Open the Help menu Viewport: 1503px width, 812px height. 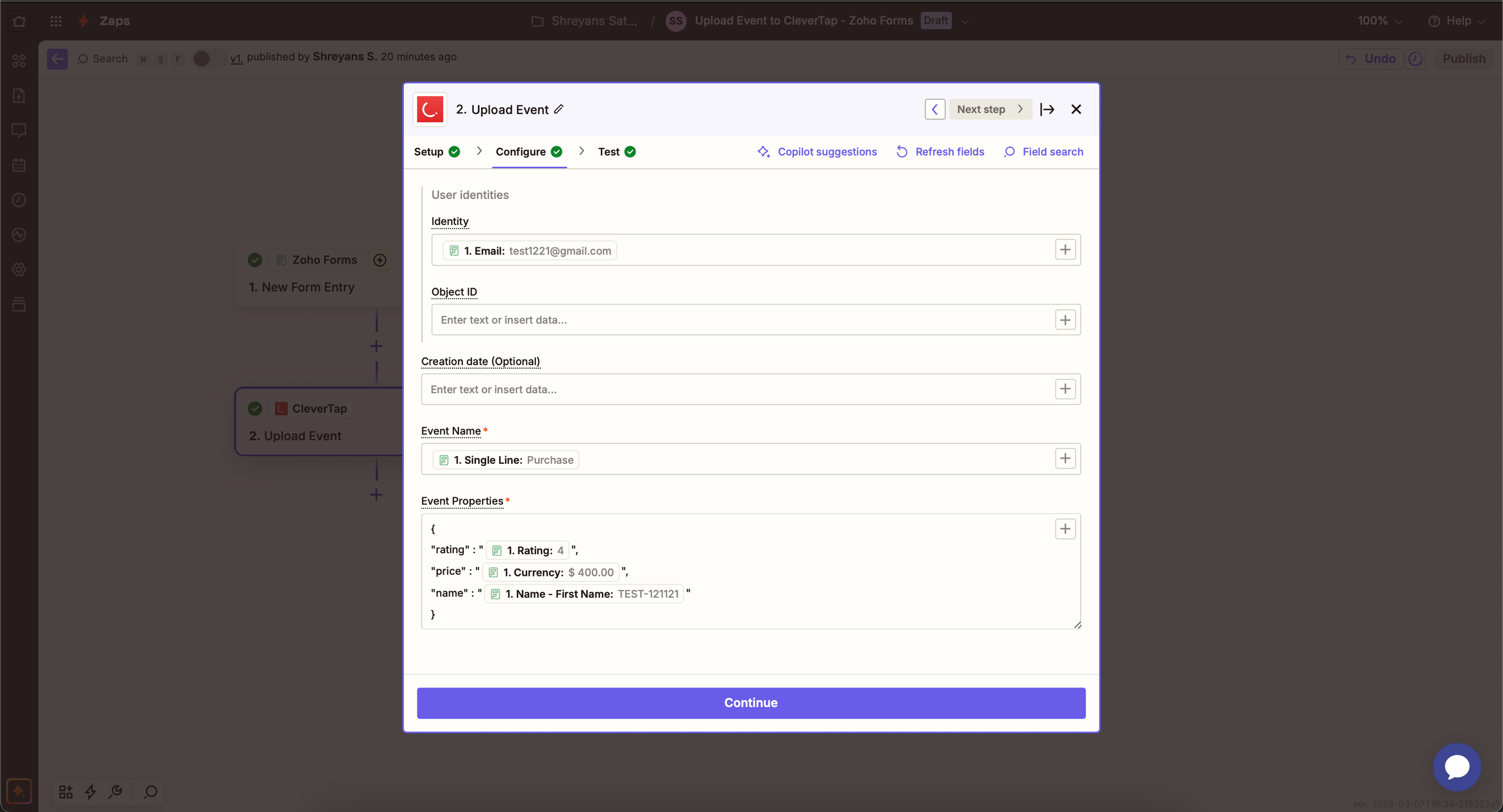pyautogui.click(x=1457, y=21)
